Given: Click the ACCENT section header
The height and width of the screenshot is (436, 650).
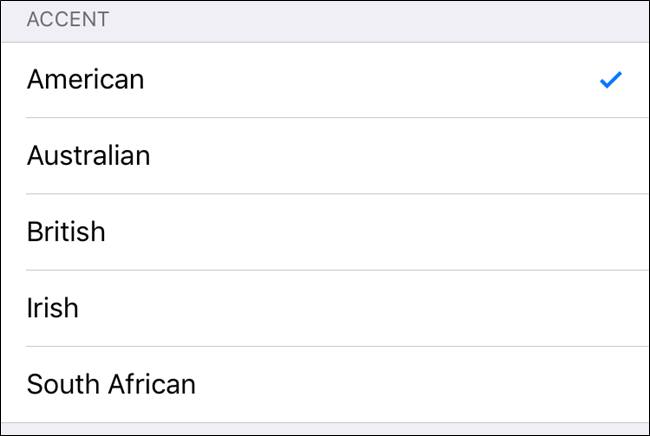Looking at the screenshot, I should click(x=69, y=19).
